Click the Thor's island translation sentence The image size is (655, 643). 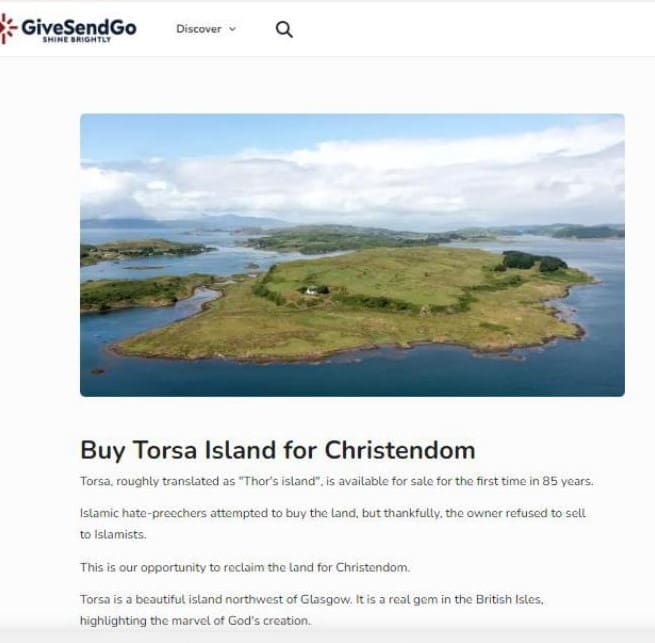[x=337, y=481]
